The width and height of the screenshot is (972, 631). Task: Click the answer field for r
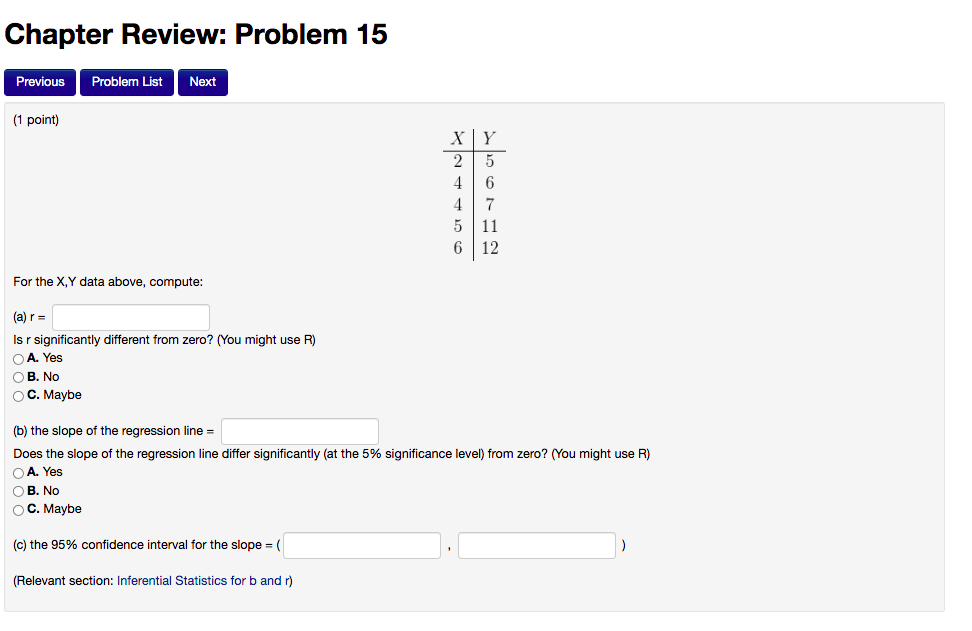tap(130, 316)
